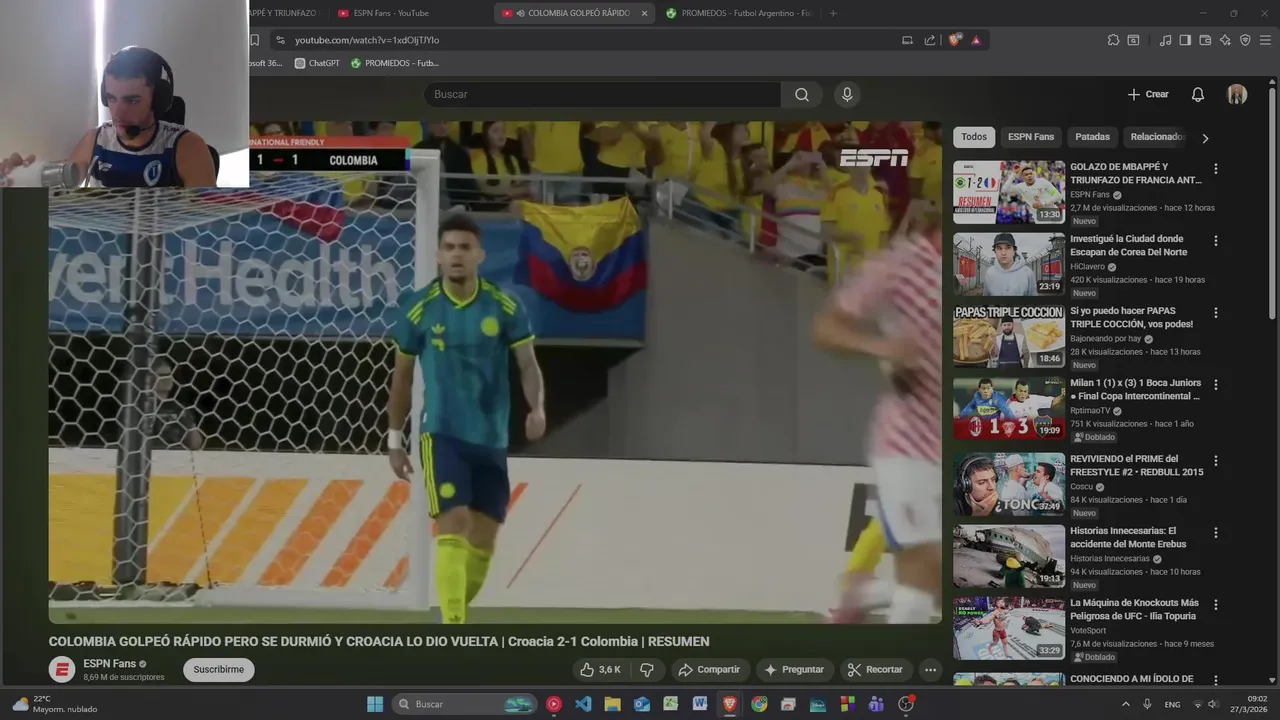Open Brave Leo AI sparkle icon
This screenshot has width=1280, height=720.
coord(1225,40)
